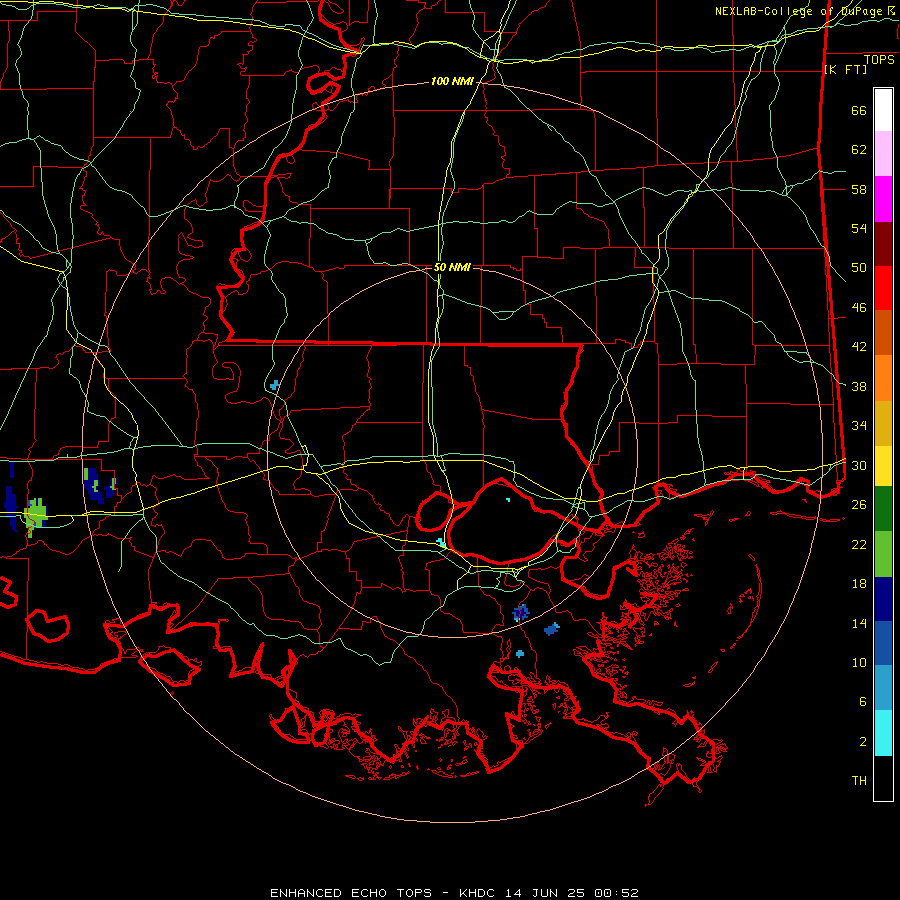This screenshot has height=900, width=900.
Task: Click the legend value label 26
Action: [859, 505]
